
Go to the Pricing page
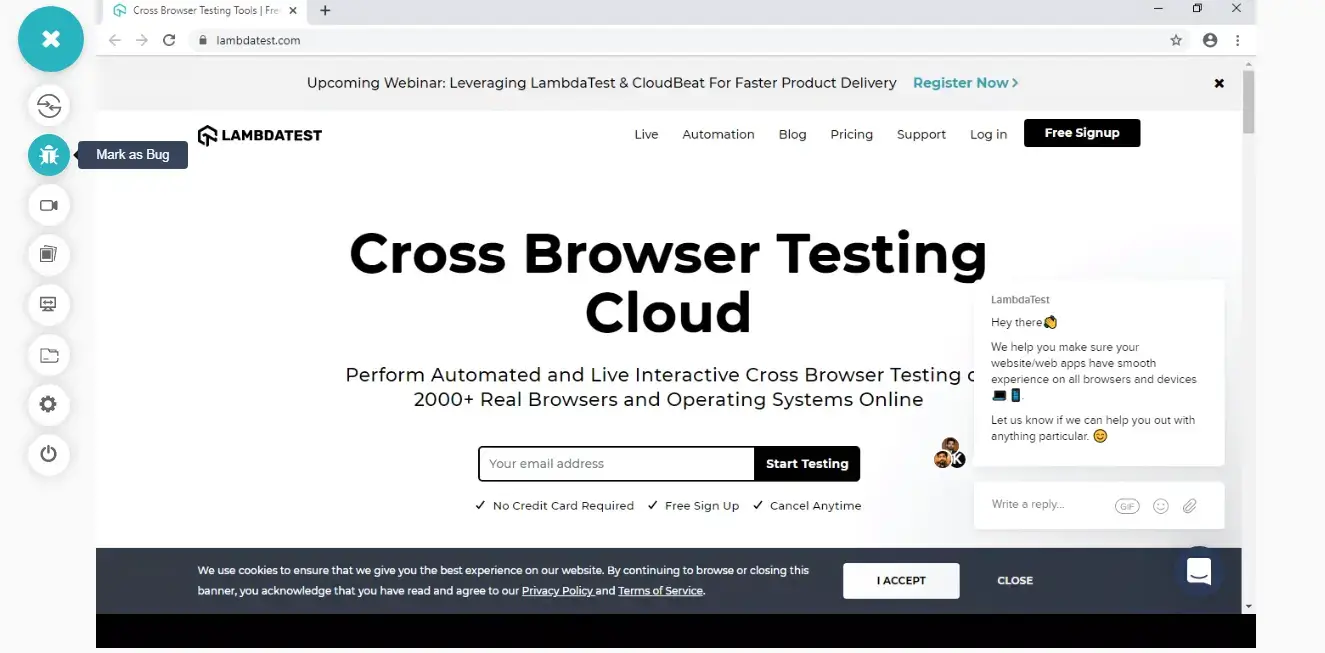click(851, 134)
